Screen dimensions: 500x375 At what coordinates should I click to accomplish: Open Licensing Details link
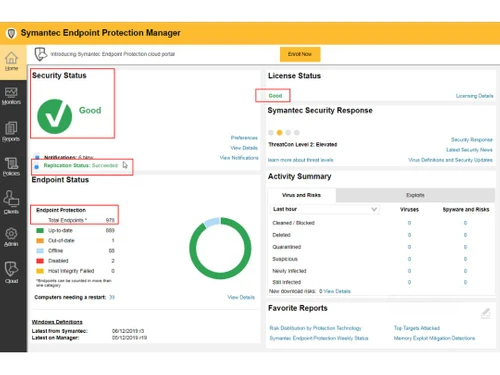click(474, 96)
